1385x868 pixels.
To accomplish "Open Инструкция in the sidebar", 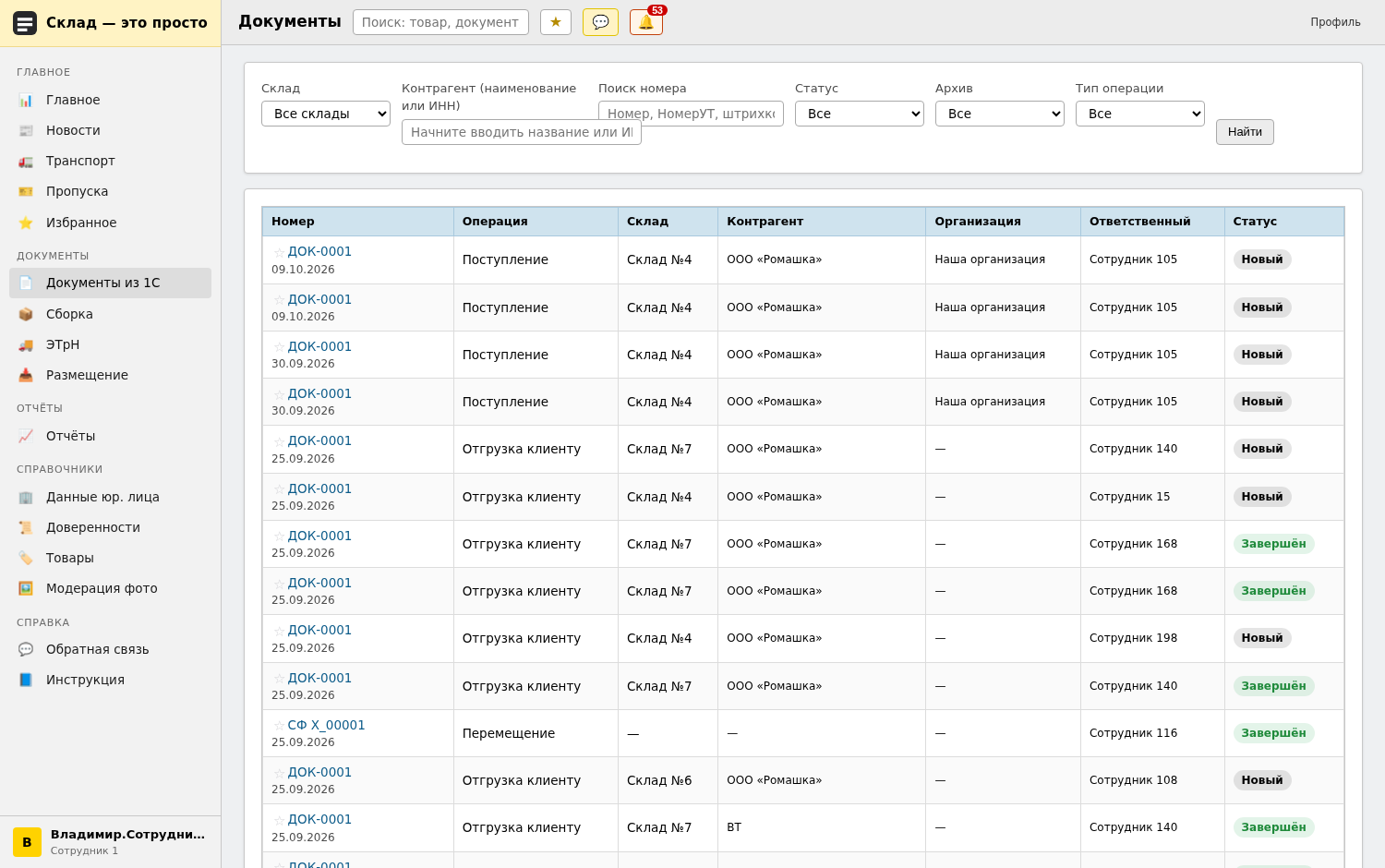I will coord(110,680).
